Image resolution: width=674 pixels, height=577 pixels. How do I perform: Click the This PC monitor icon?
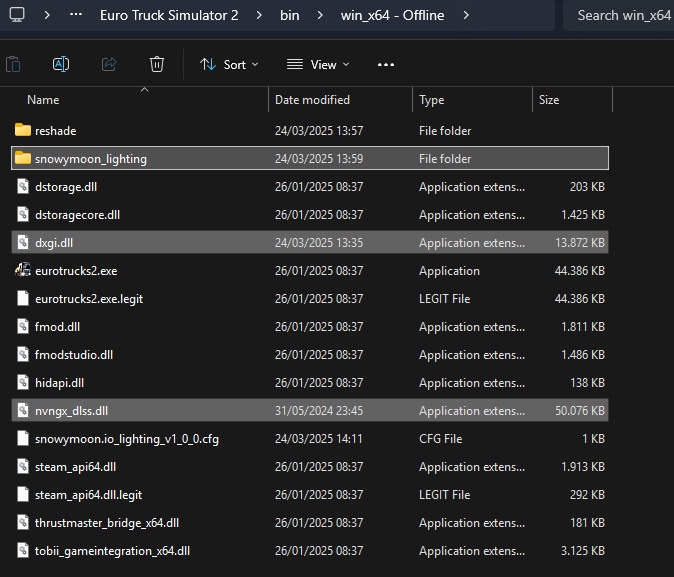coord(17,15)
